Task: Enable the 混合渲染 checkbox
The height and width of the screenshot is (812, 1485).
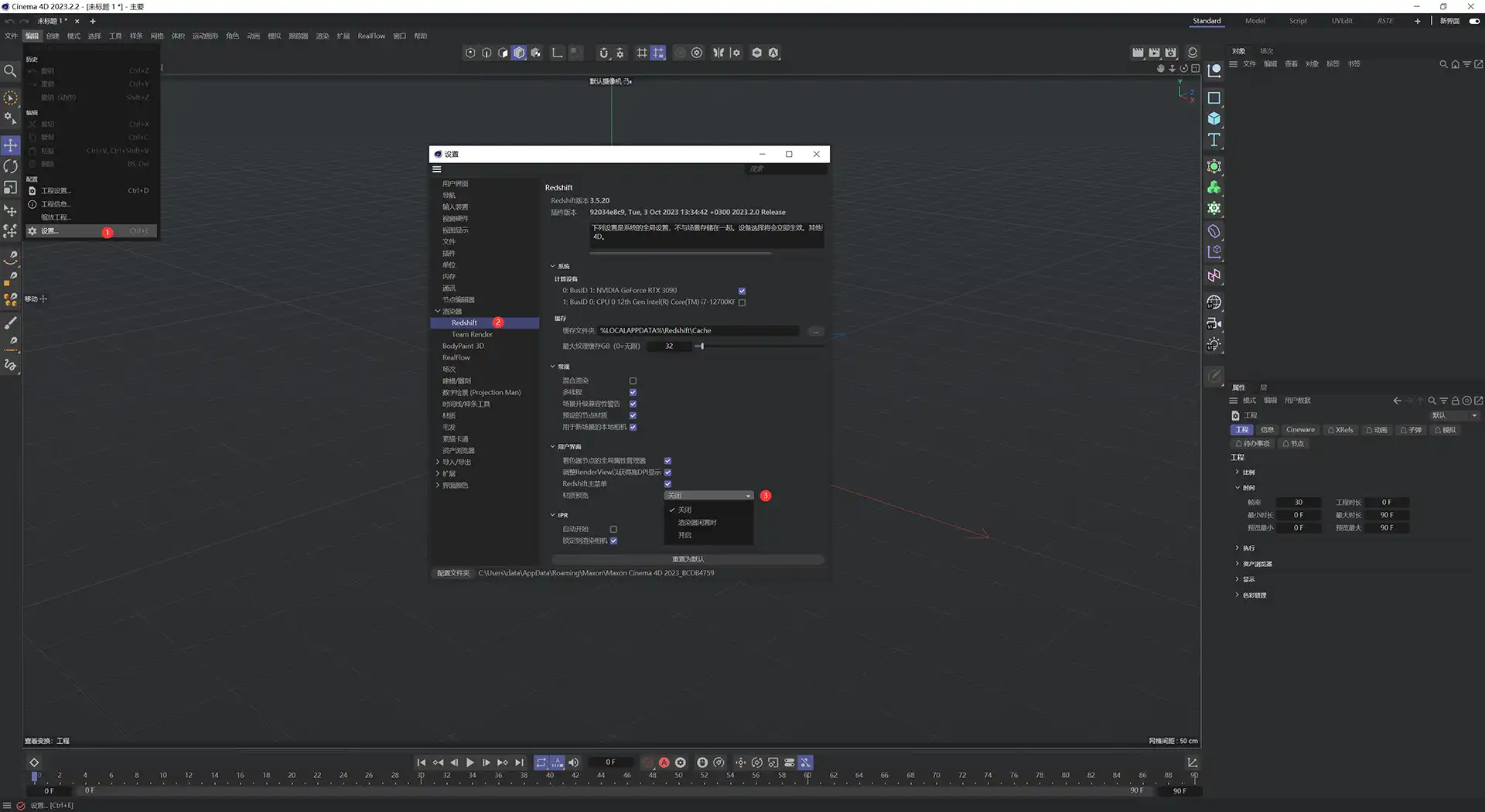Action: point(633,380)
